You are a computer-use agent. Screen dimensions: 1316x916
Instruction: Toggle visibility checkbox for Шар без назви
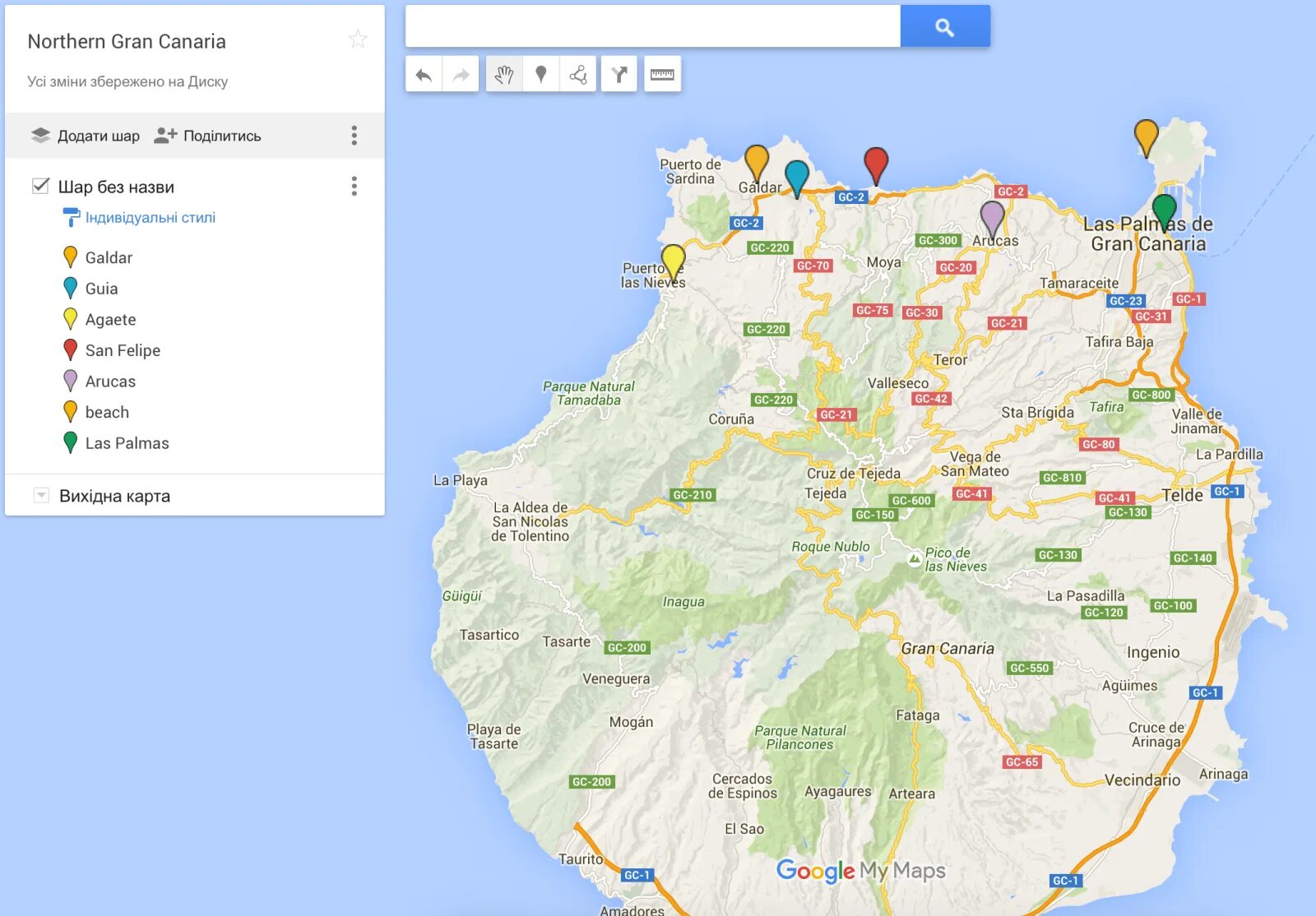[x=40, y=187]
